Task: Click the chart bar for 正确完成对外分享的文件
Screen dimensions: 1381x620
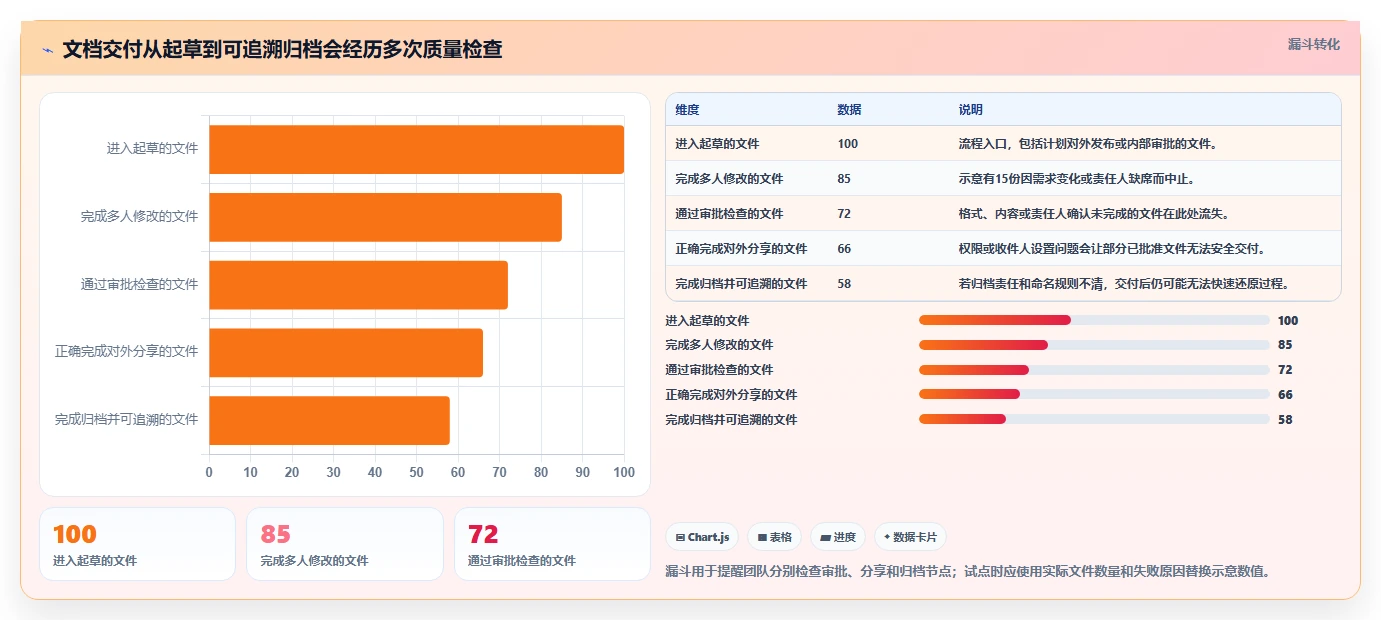Action: 346,352
